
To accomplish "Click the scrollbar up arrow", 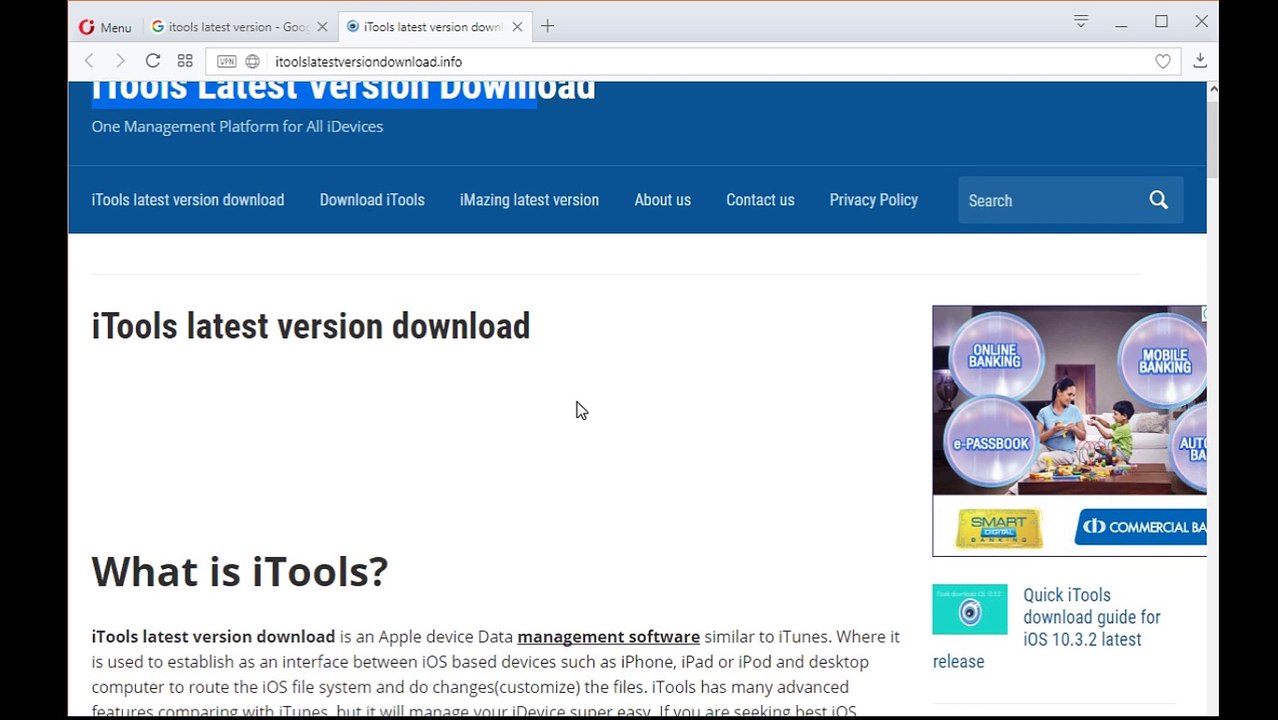I will pyautogui.click(x=1213, y=90).
